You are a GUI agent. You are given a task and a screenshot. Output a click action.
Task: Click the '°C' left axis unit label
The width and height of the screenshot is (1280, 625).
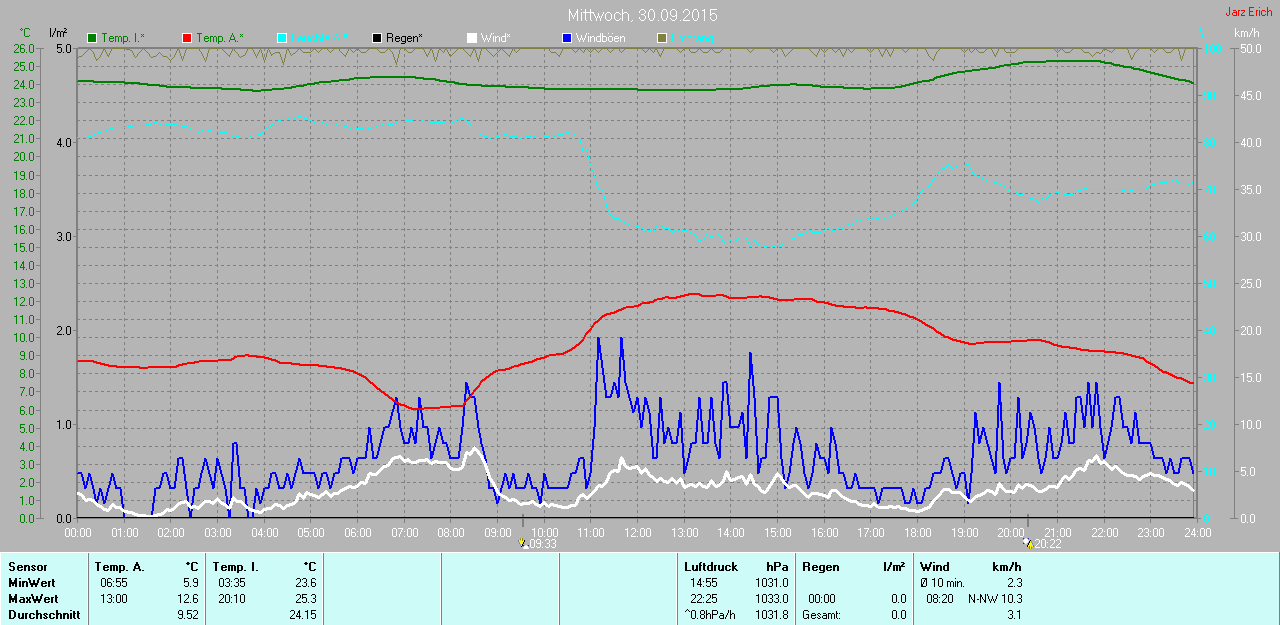click(25, 33)
